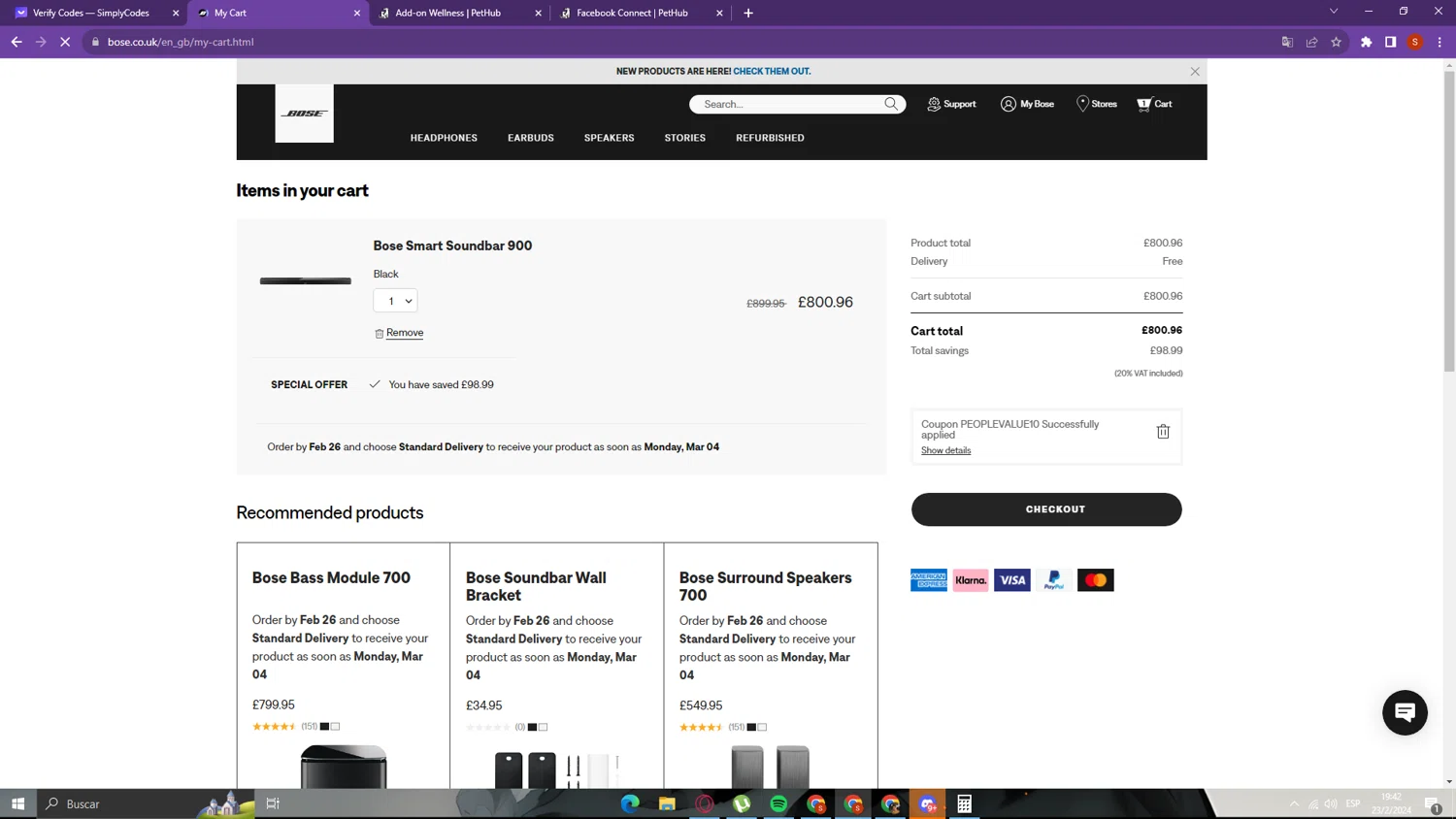Reload the page from the browser toolbar

[65, 42]
